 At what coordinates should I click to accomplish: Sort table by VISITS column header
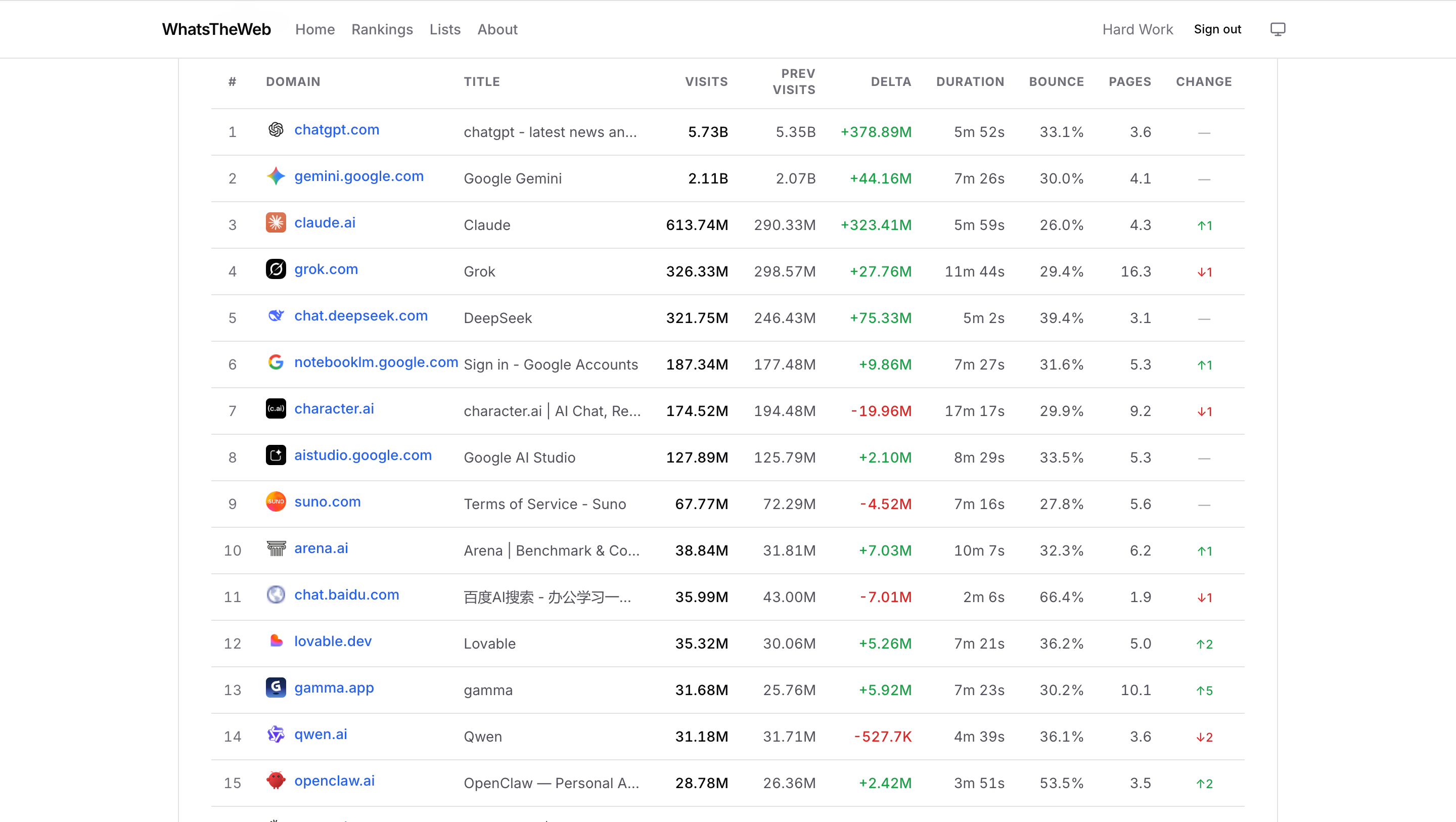click(x=706, y=81)
